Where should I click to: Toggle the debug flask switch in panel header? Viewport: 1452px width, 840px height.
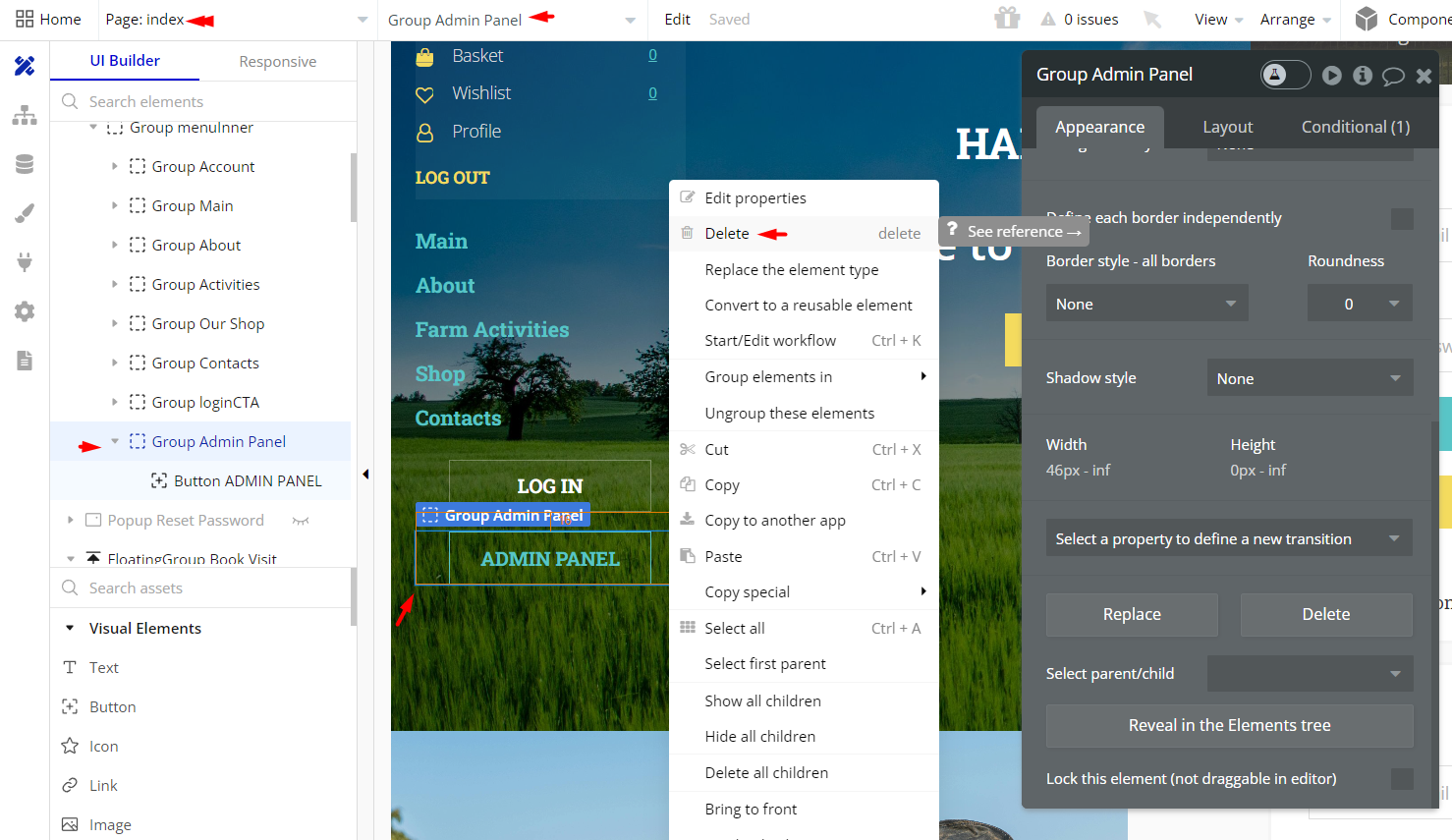pyautogui.click(x=1285, y=75)
